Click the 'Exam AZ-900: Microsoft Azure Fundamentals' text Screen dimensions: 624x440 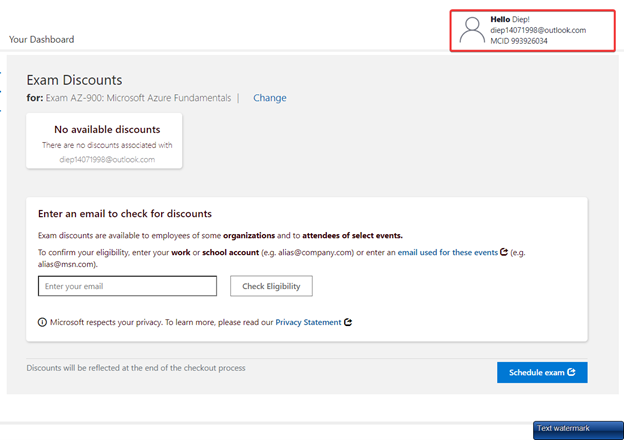tap(138, 98)
